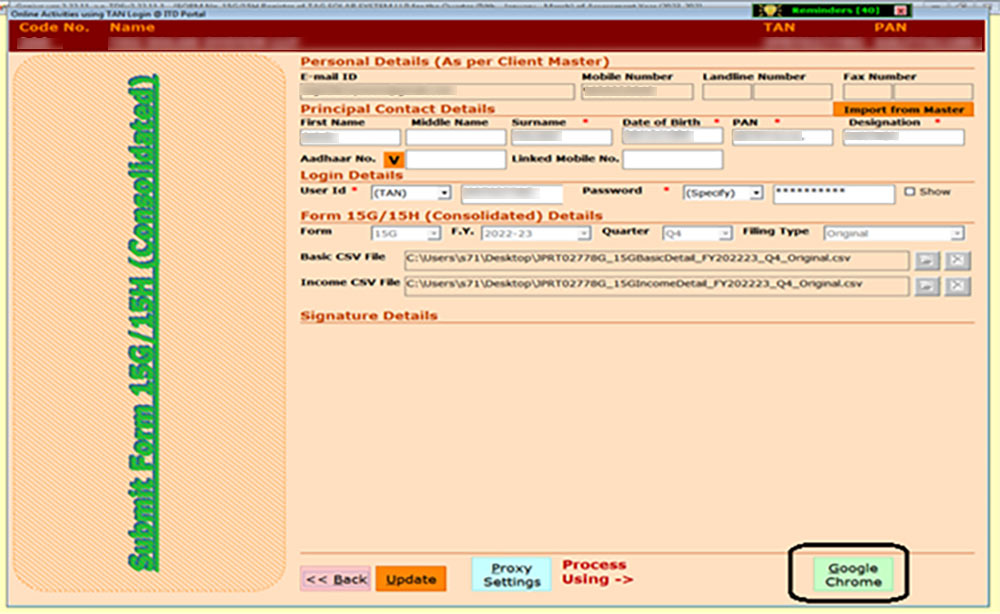
Task: Clear the Basic CSV File path using X icon
Action: [954, 260]
